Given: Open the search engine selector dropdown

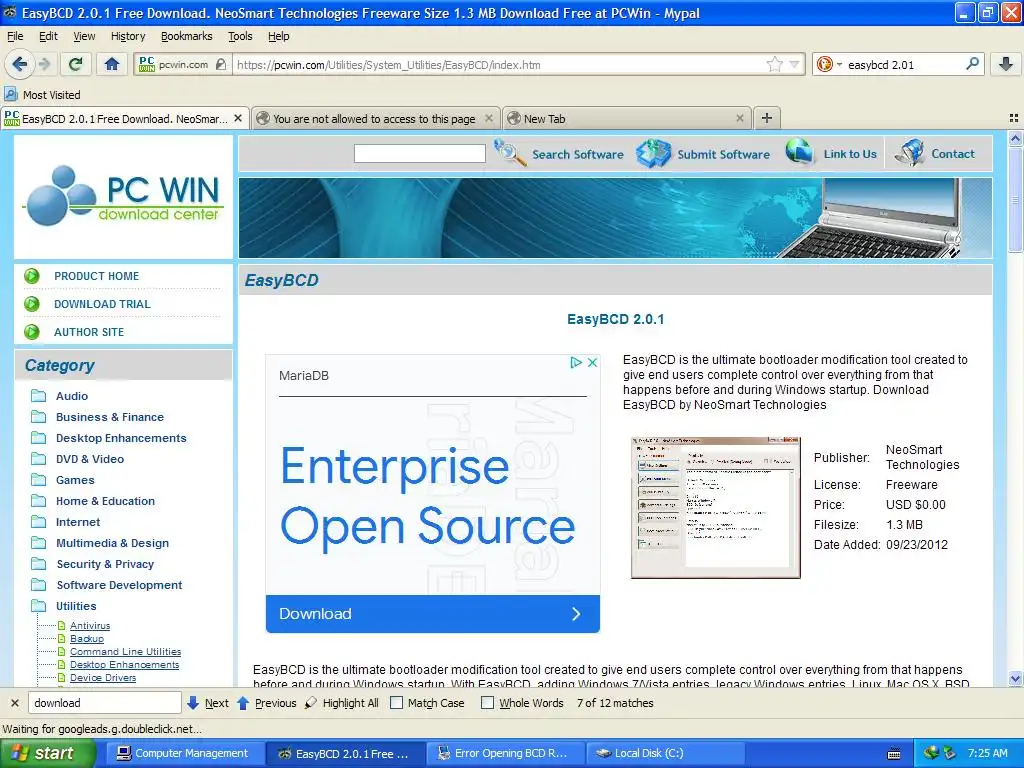Looking at the screenshot, I should pos(828,64).
